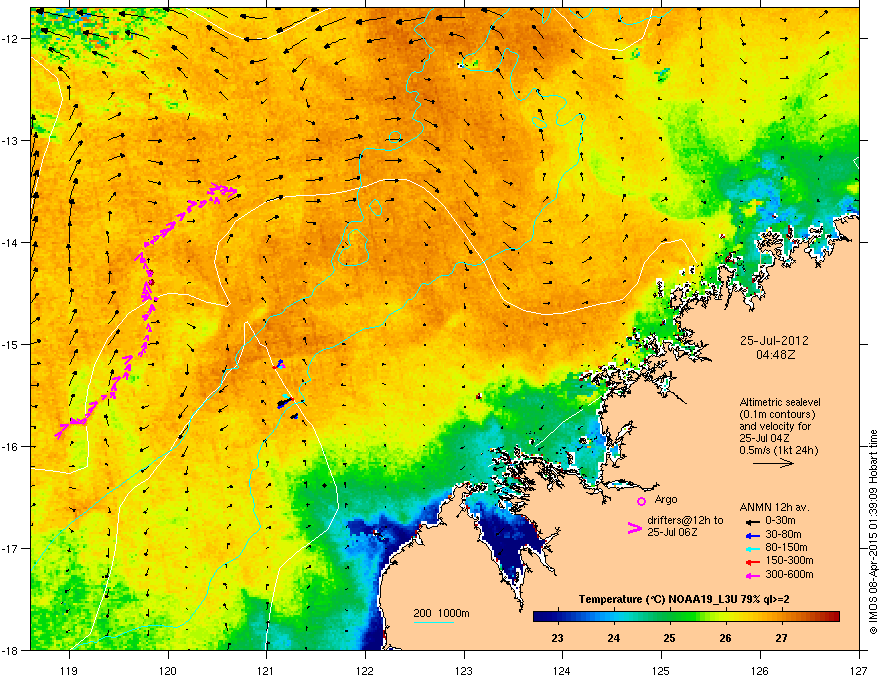Click the latitude axis label '-12'
Screen dimensions: 880x680
10,39
